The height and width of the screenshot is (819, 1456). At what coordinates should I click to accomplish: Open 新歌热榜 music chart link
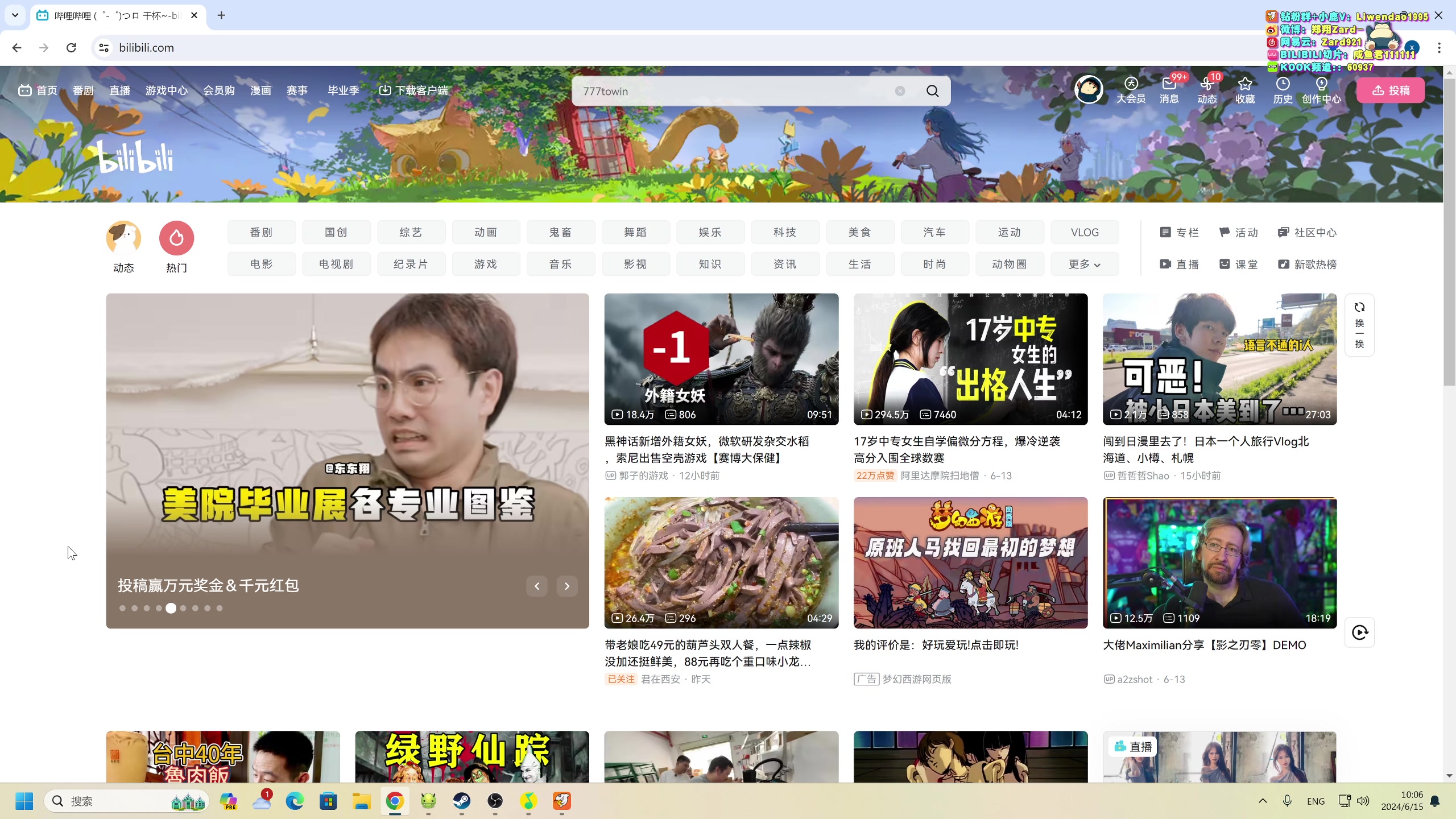1307,264
